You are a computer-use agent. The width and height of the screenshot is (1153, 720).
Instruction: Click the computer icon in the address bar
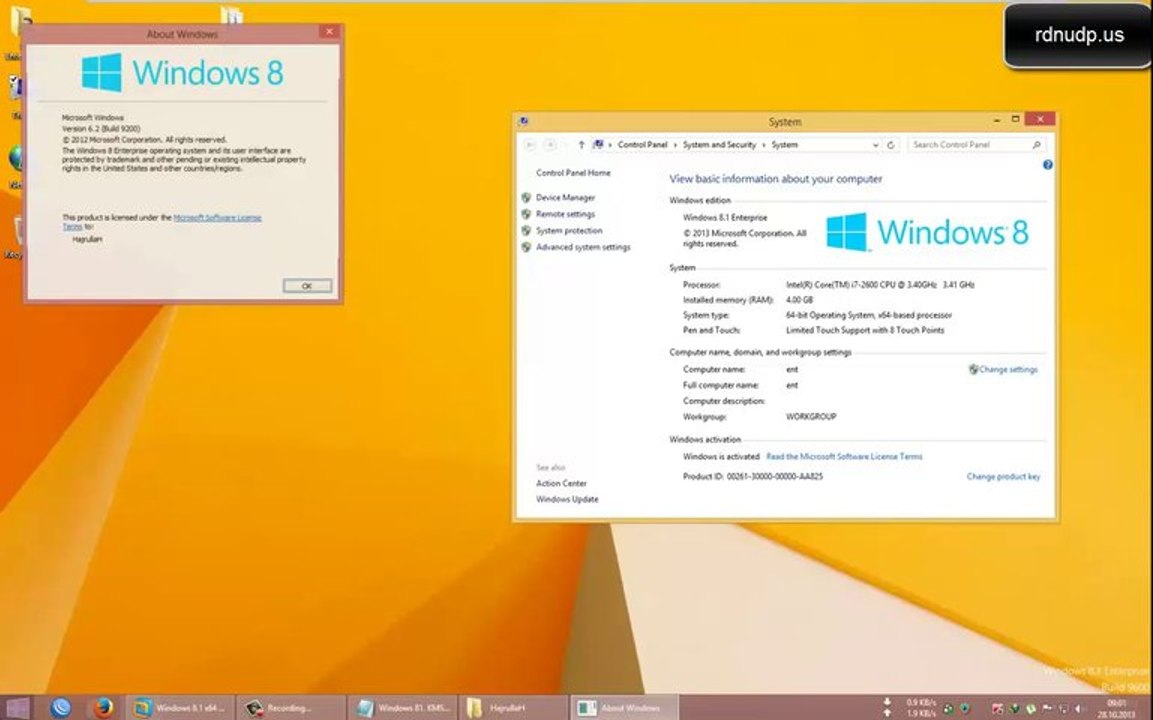tap(599, 145)
